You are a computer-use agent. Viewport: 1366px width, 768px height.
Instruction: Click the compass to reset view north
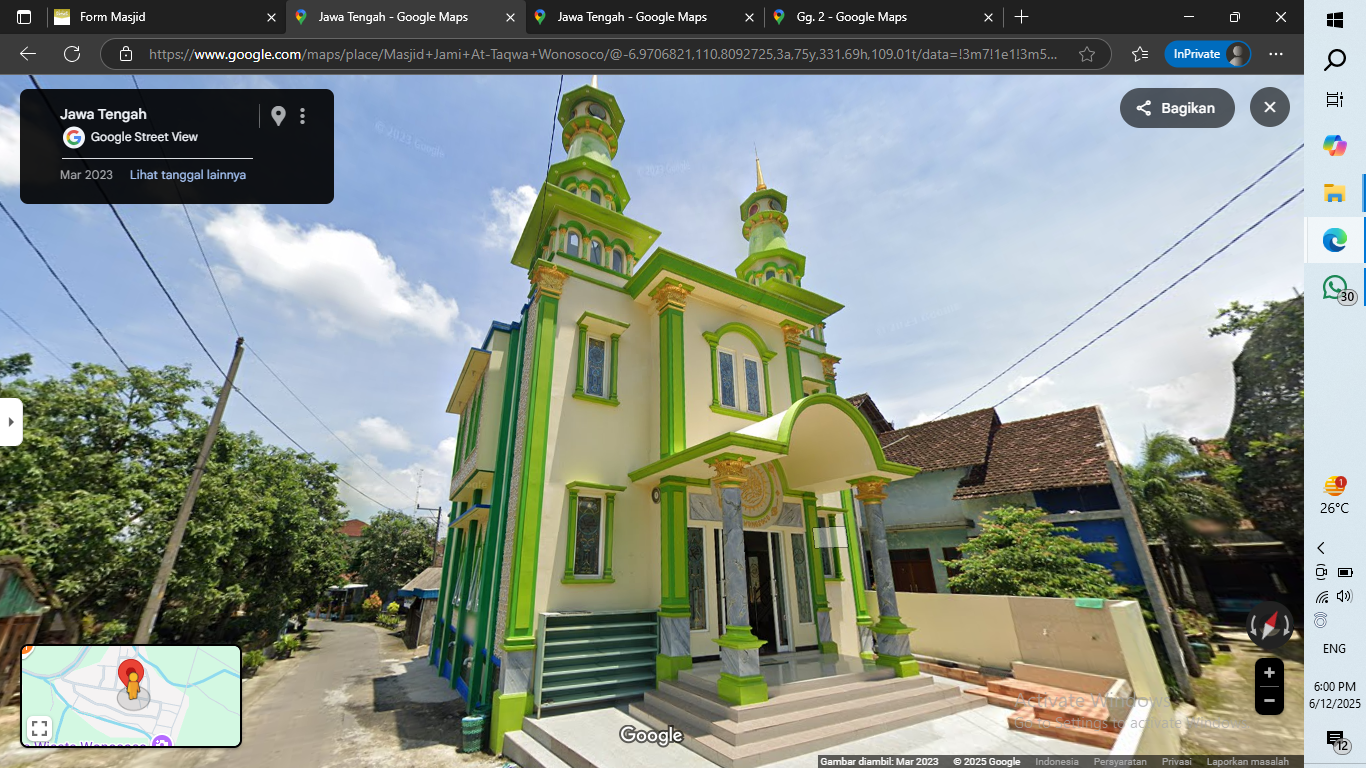pos(1270,627)
